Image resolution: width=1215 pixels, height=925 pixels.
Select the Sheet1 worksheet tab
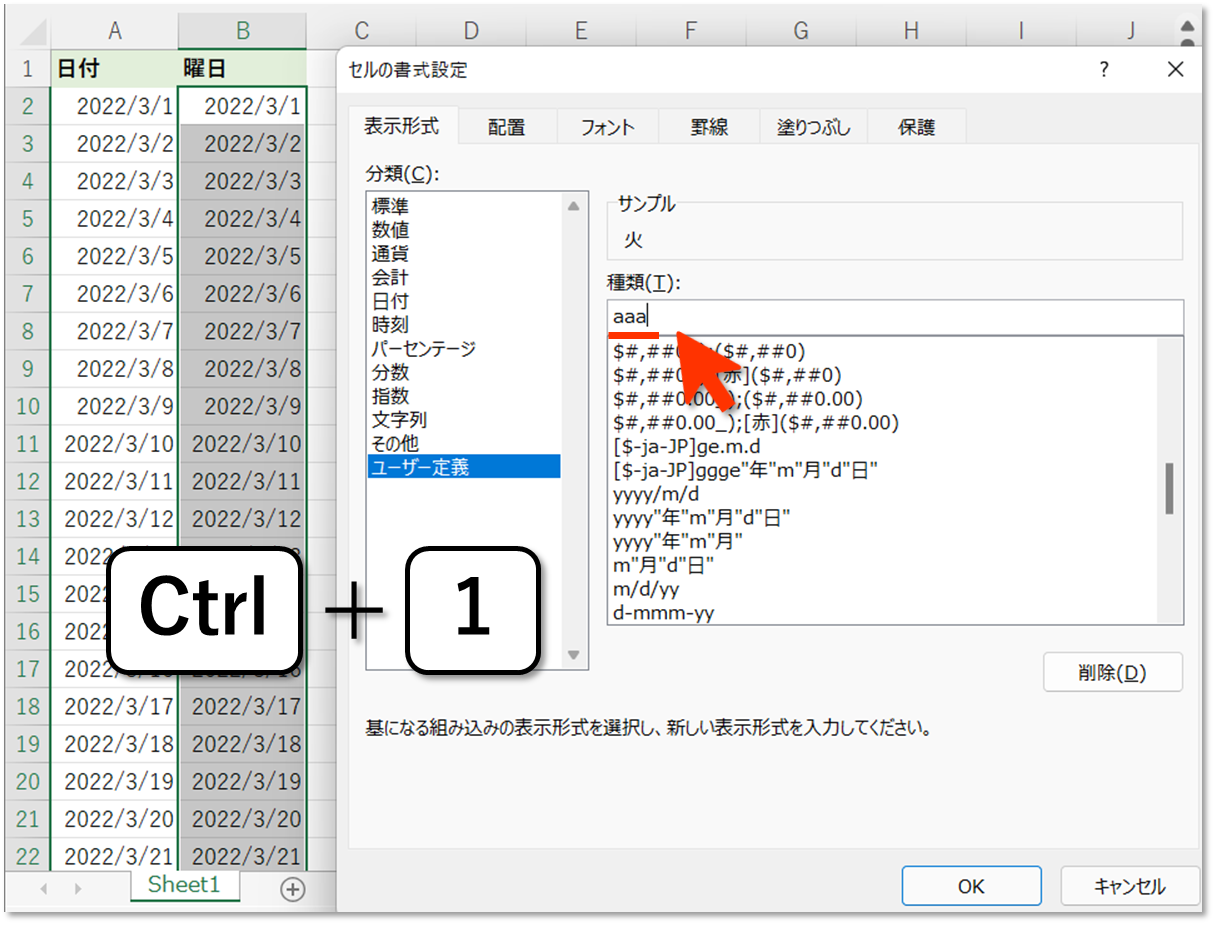pyautogui.click(x=183, y=885)
